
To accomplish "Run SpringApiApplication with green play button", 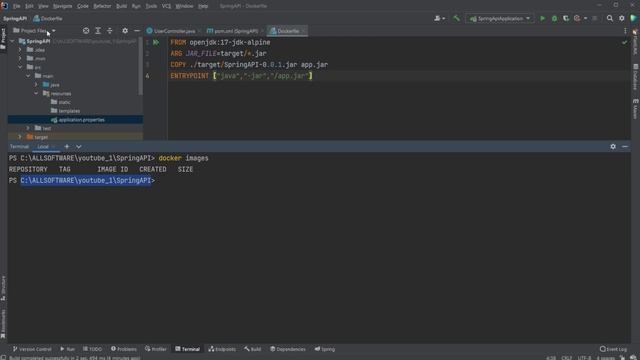I will [x=542, y=18].
